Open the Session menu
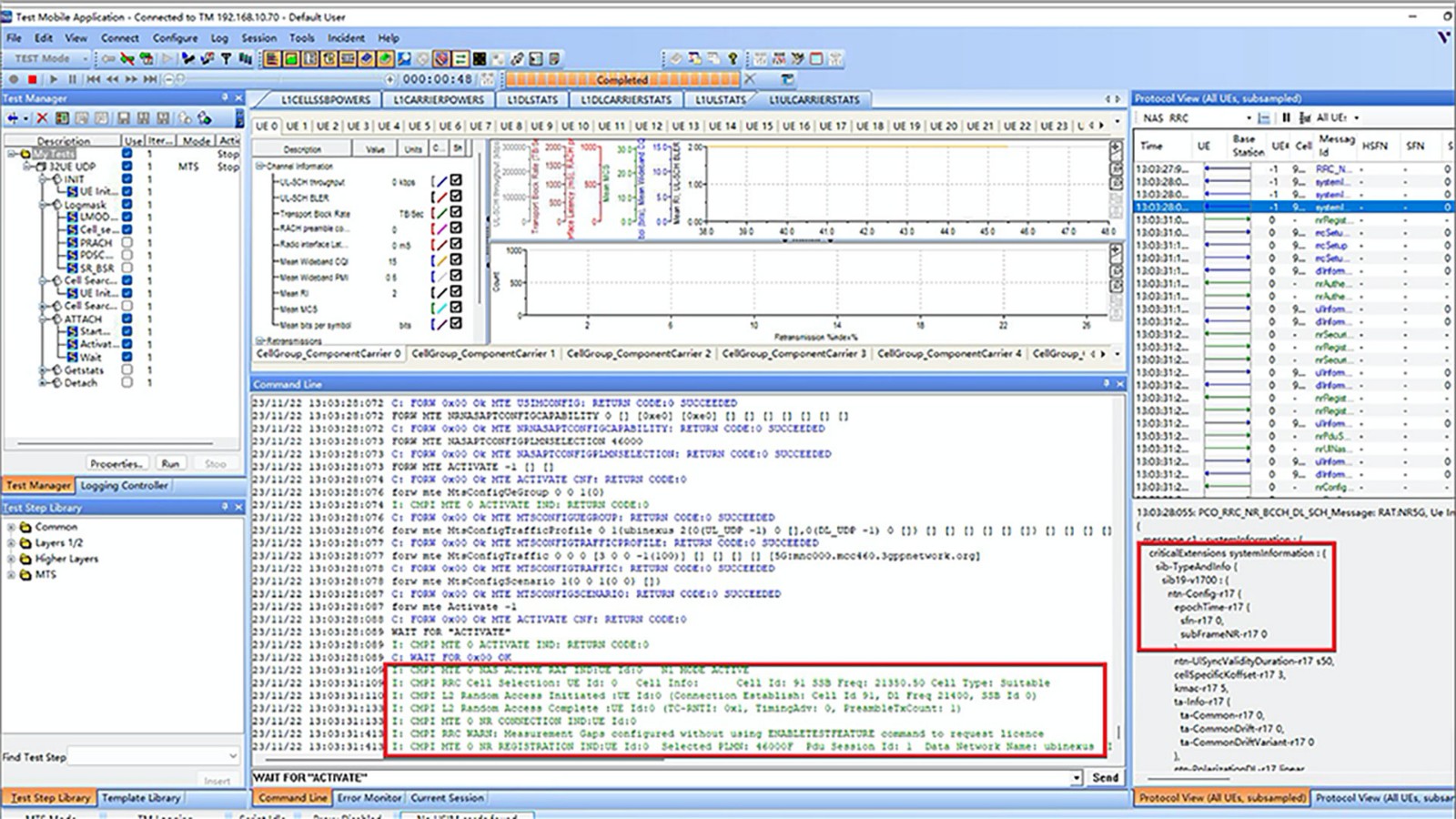Image resolution: width=1456 pixels, height=819 pixels. [258, 38]
